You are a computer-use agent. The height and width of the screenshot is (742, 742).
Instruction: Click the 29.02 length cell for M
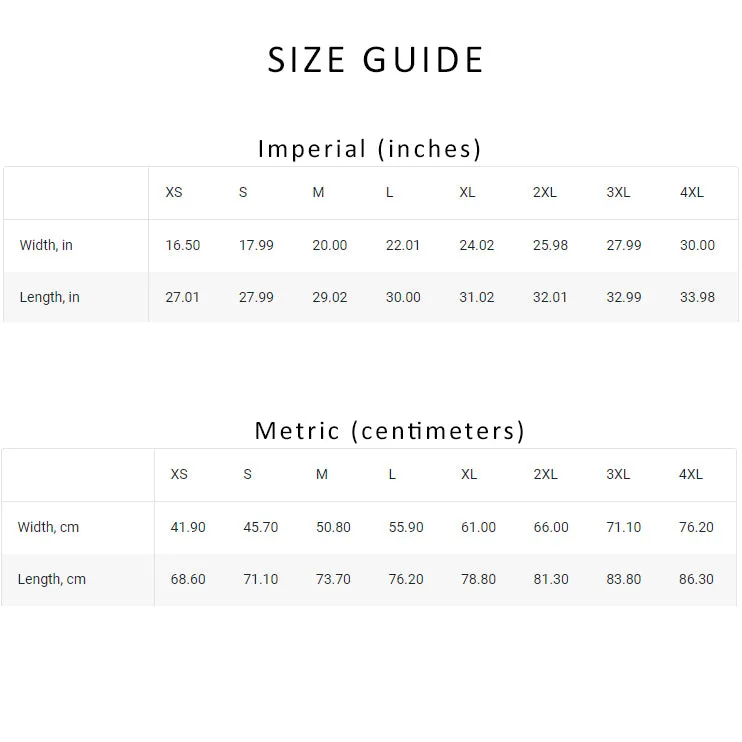coord(330,297)
